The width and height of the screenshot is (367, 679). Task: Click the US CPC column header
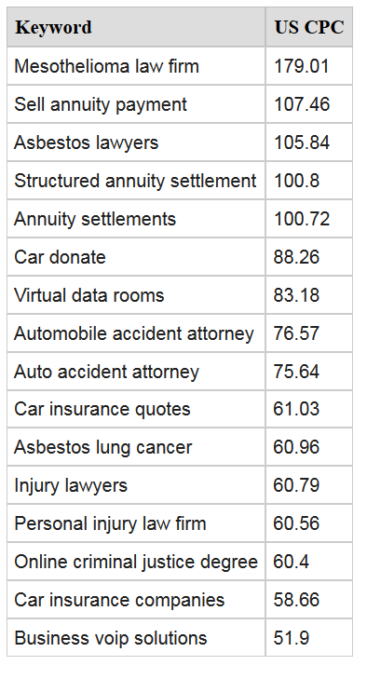[309, 27]
